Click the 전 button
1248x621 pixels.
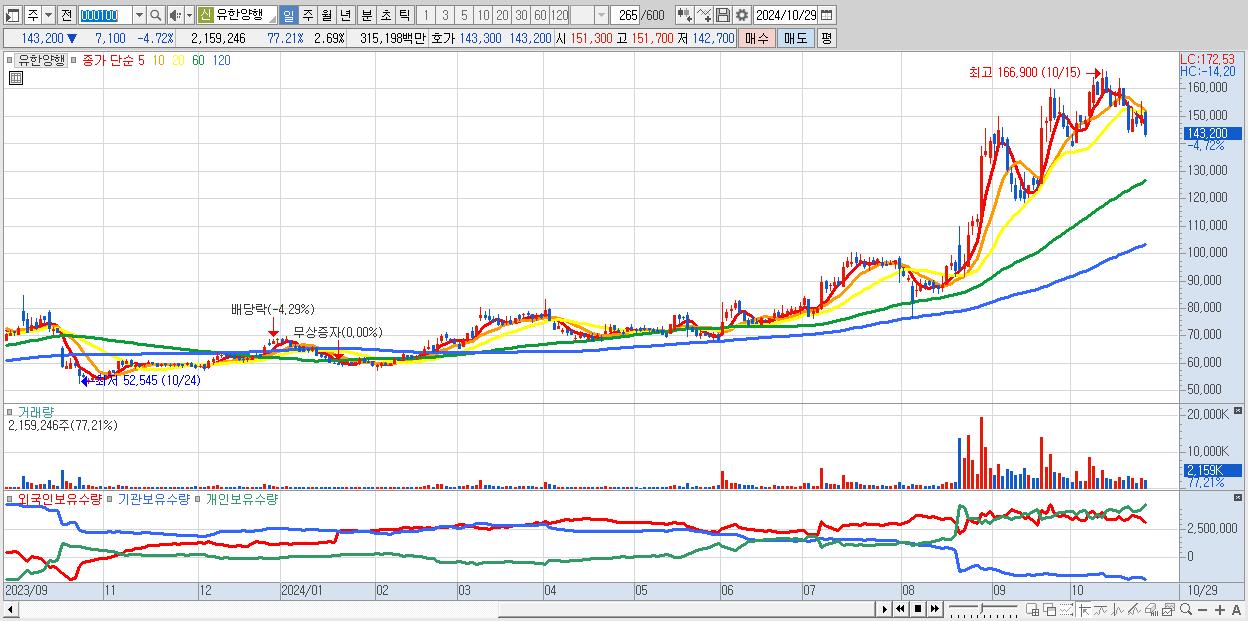(x=67, y=16)
